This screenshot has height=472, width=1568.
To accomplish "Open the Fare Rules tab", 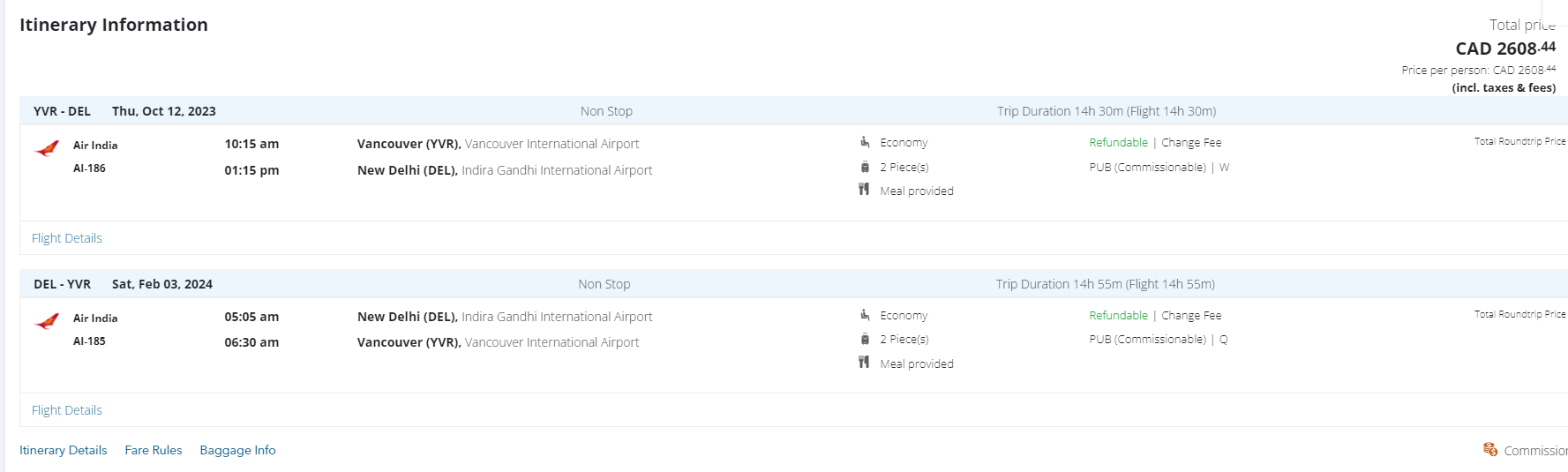I will 154,450.
